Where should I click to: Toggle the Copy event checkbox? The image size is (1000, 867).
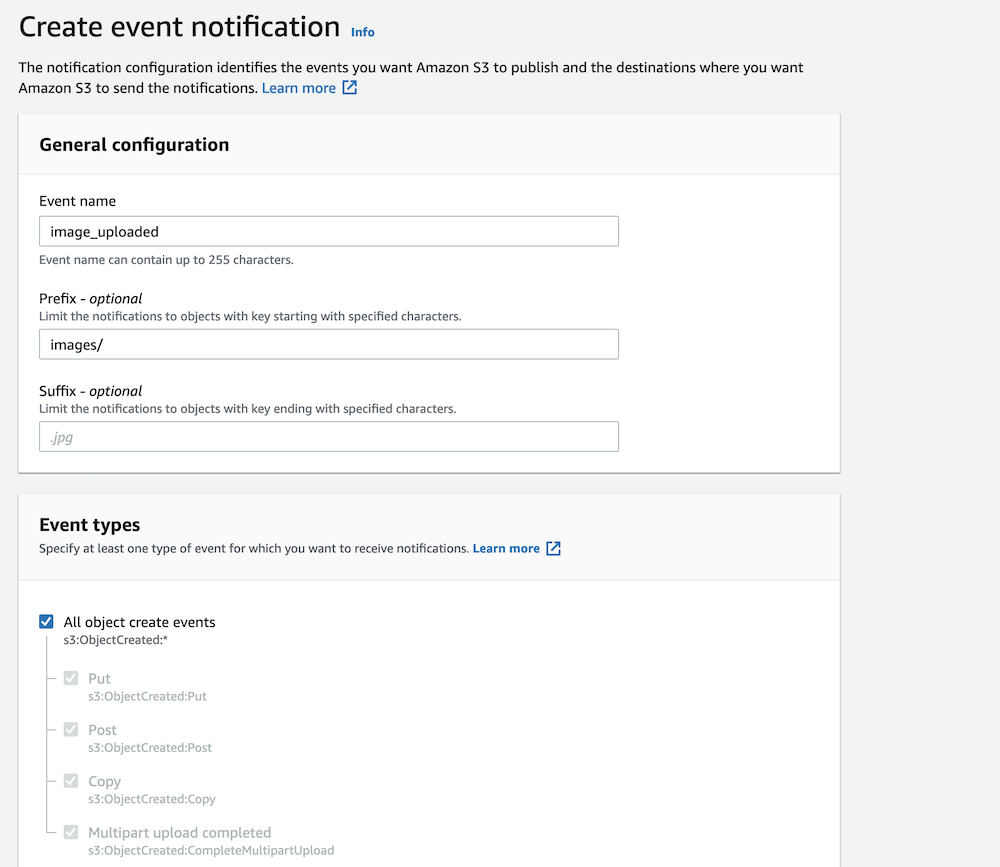[x=70, y=780]
